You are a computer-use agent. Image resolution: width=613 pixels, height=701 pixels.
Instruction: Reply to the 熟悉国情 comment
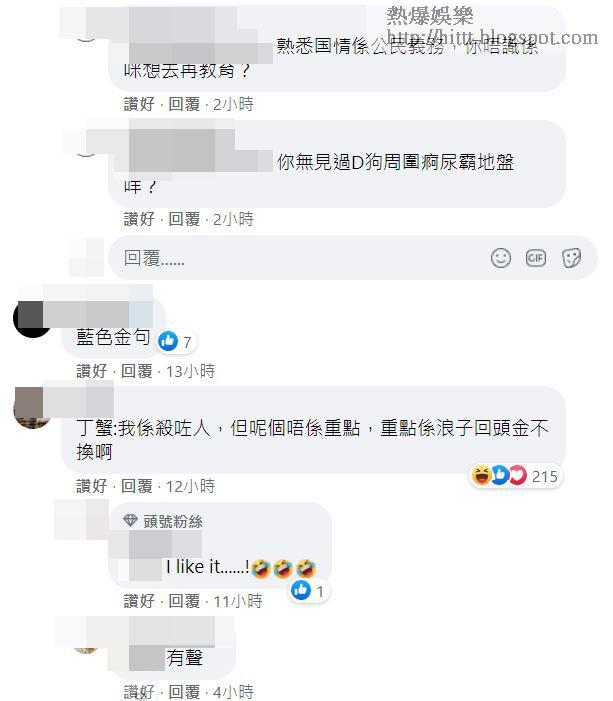tap(184, 104)
